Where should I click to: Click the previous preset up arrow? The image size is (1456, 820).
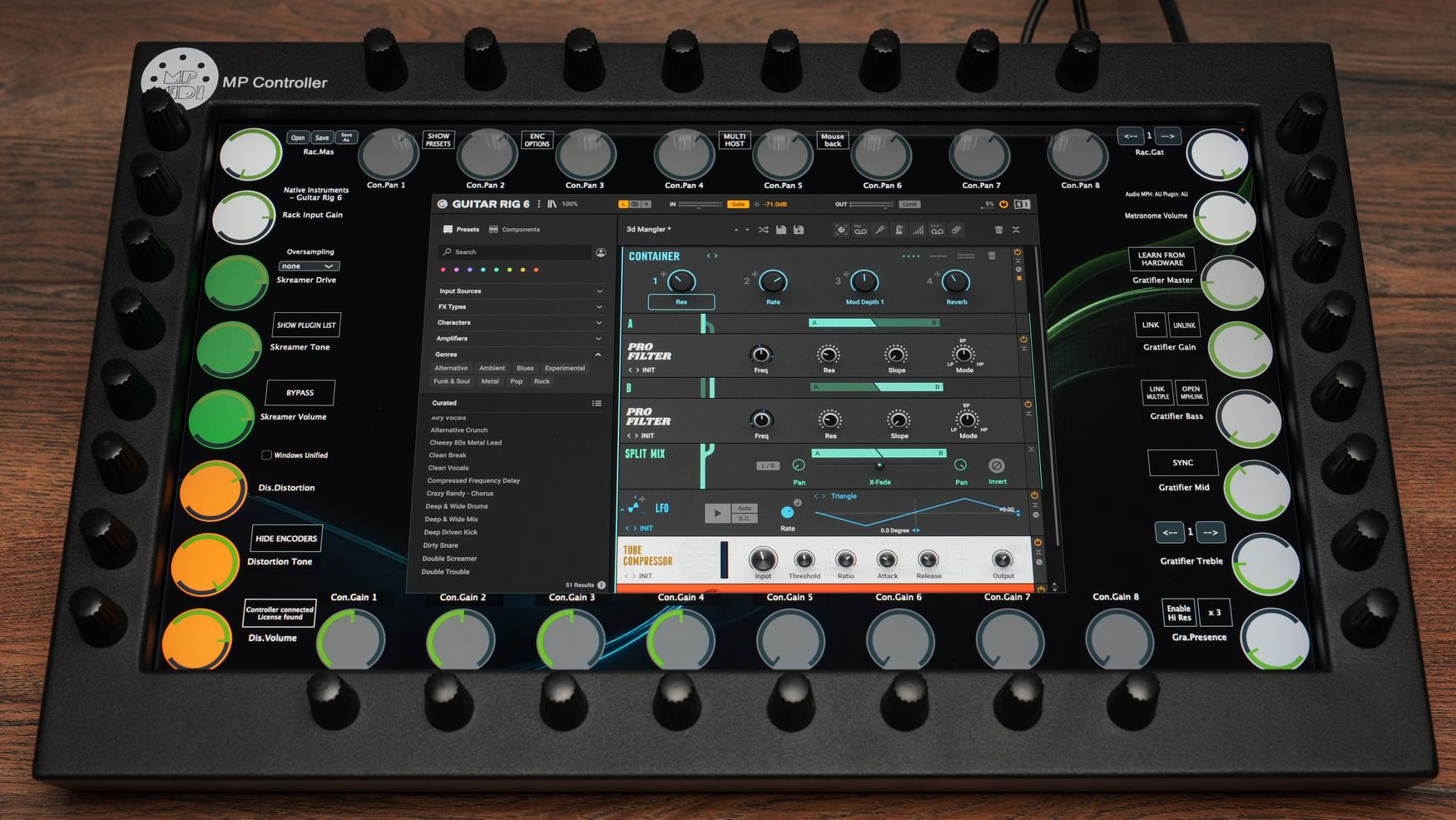735,230
